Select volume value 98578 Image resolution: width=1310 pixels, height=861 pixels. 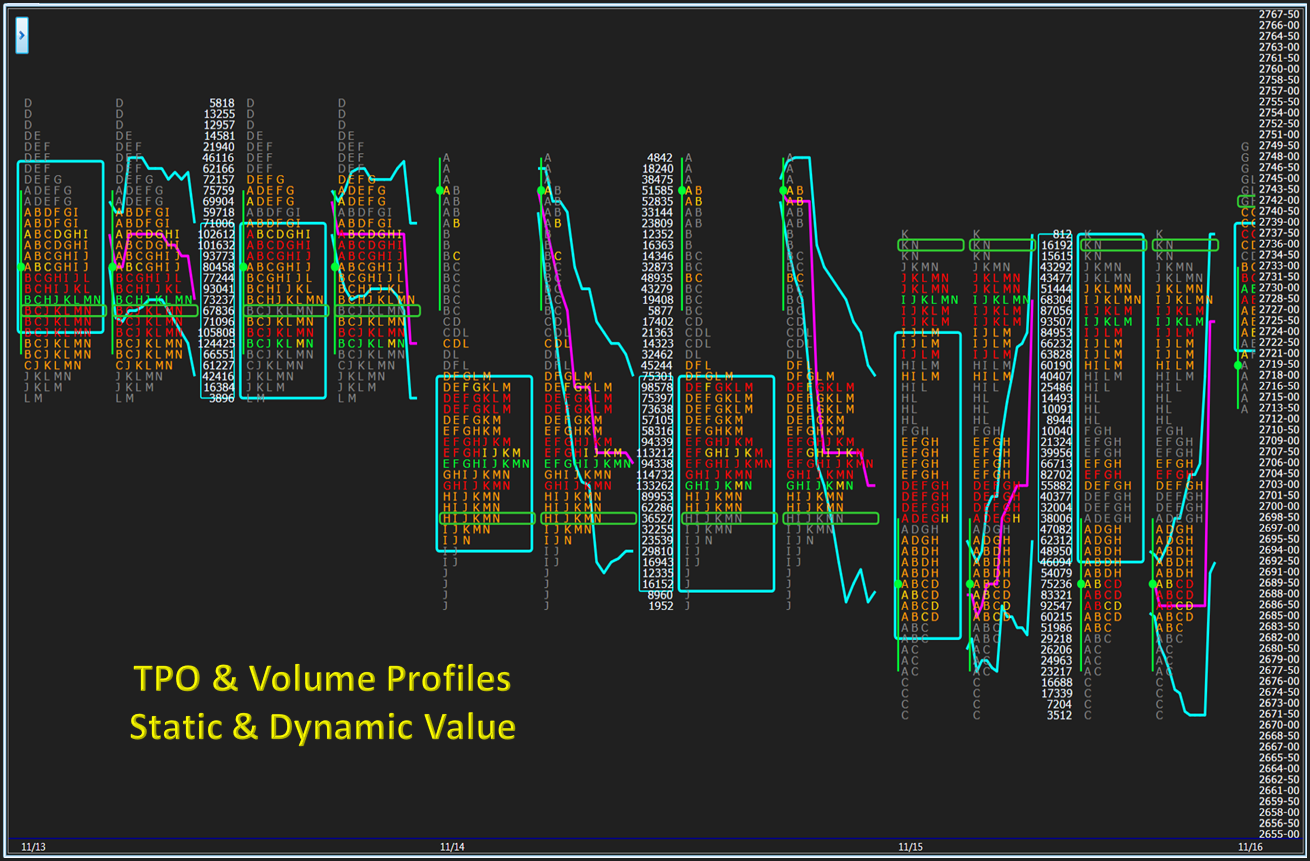tap(657, 387)
